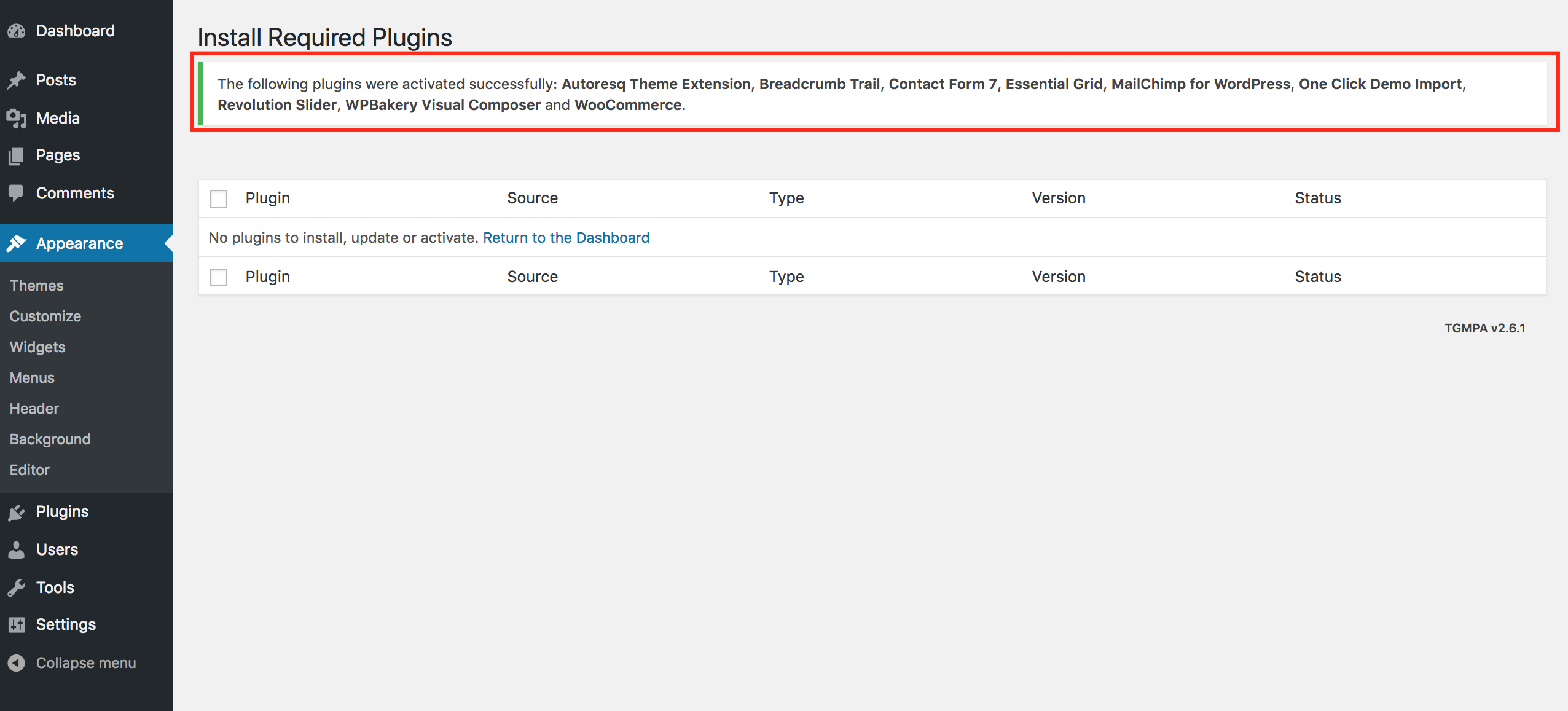Click the Posts pushpin icon
1568x711 pixels.
(x=17, y=80)
